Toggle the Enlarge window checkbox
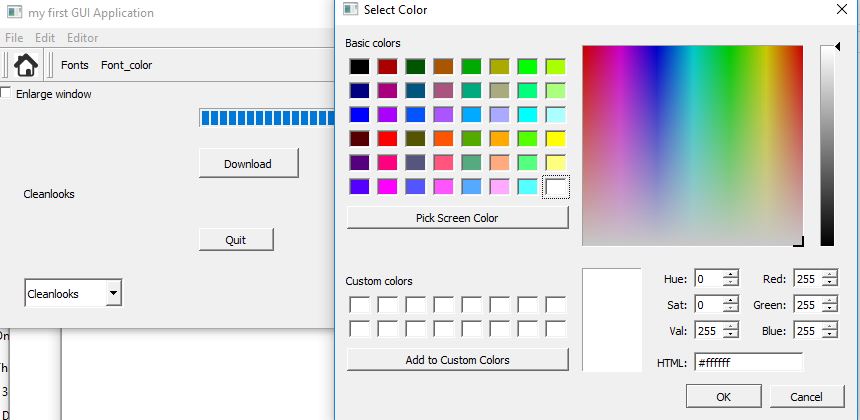This screenshot has width=860, height=420. [x=5, y=93]
